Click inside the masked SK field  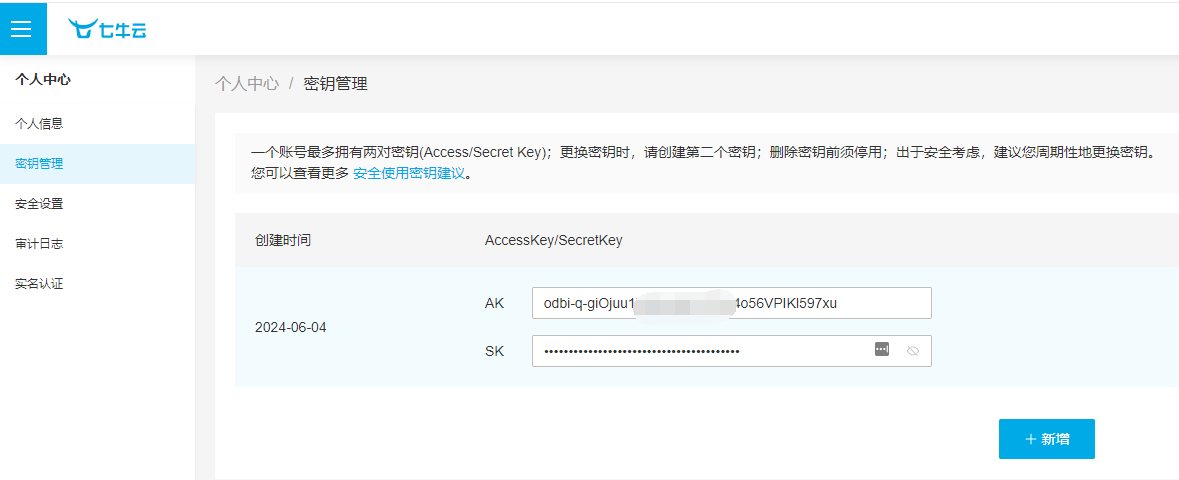tap(732, 351)
